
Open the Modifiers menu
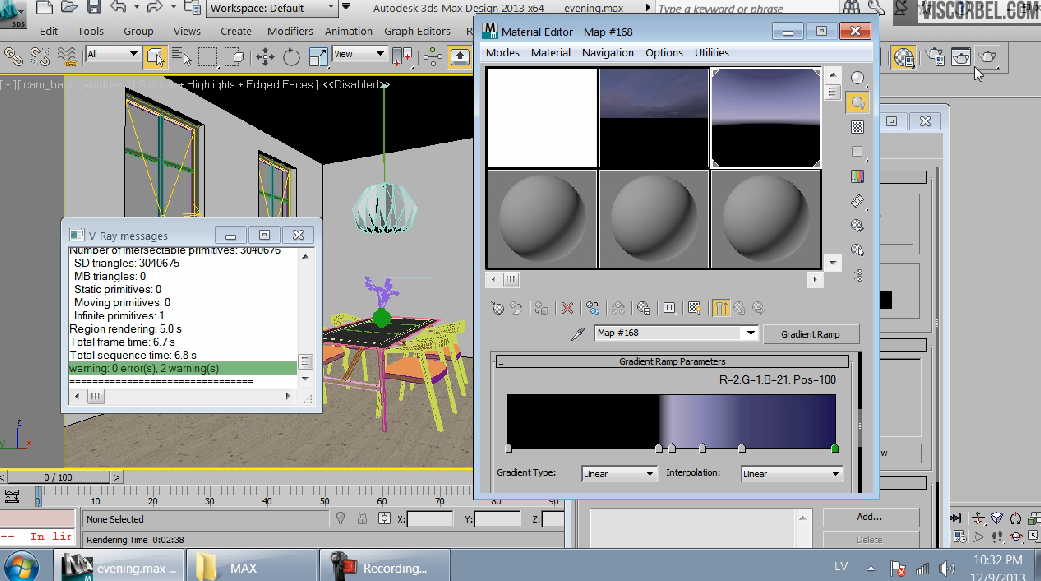pos(290,31)
